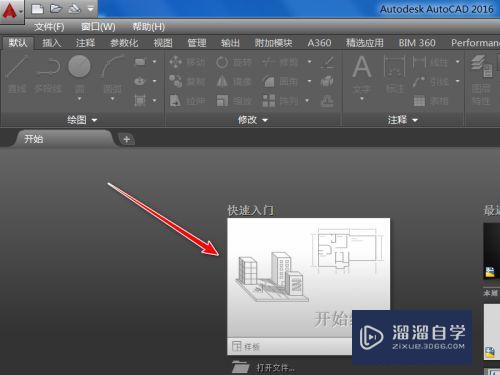
Task: Open the Array (阵列) dropdown arrow
Action: pos(307,100)
